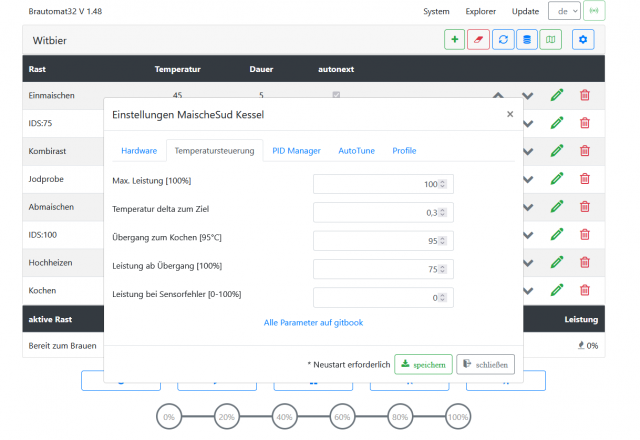The width and height of the screenshot is (640, 440).
Task: Open the Profile tab
Action: [404, 151]
